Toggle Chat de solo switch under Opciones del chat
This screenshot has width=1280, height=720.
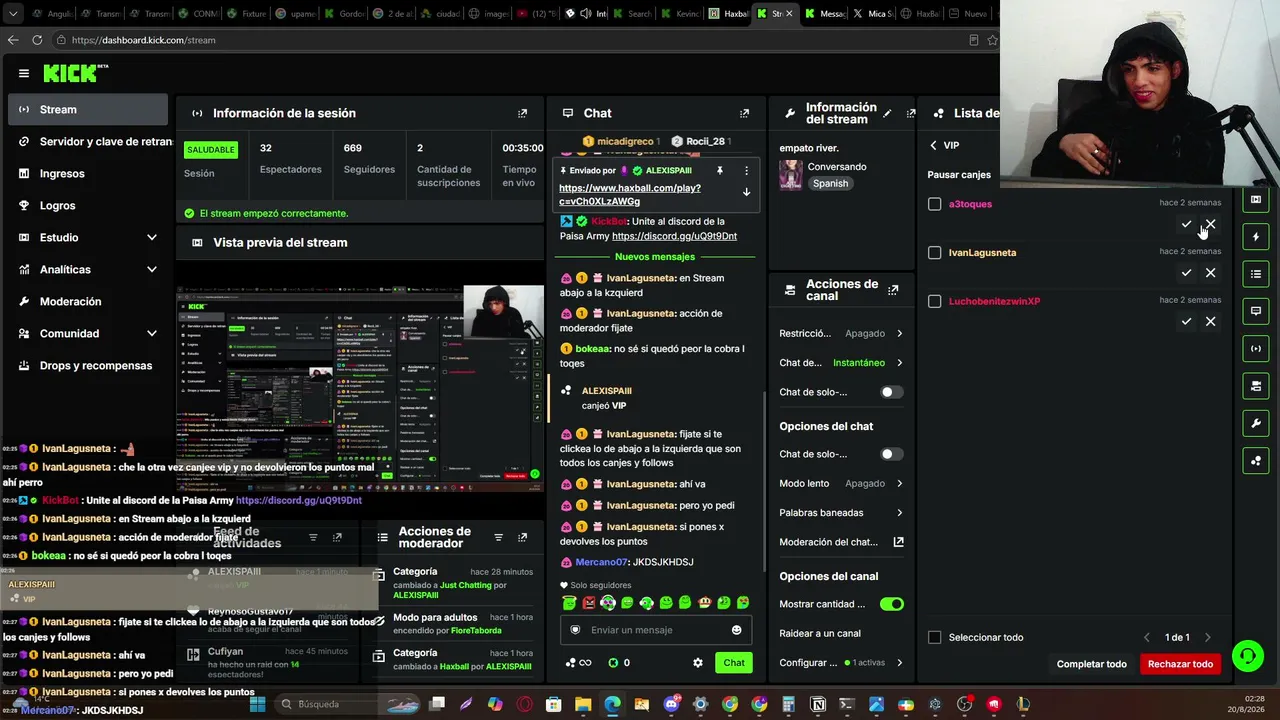(x=891, y=454)
